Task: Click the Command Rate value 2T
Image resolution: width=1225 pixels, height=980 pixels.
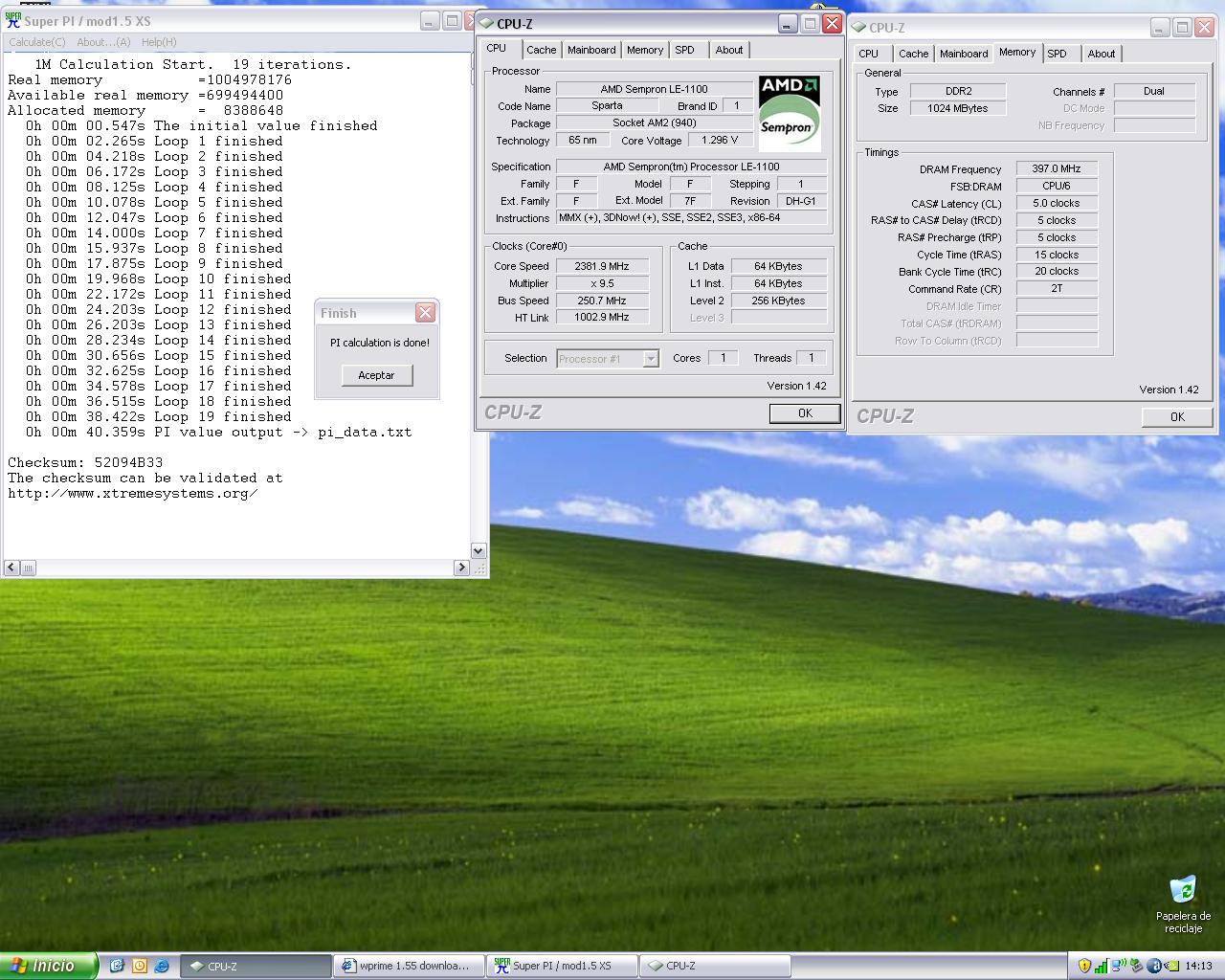Action: [1057, 288]
